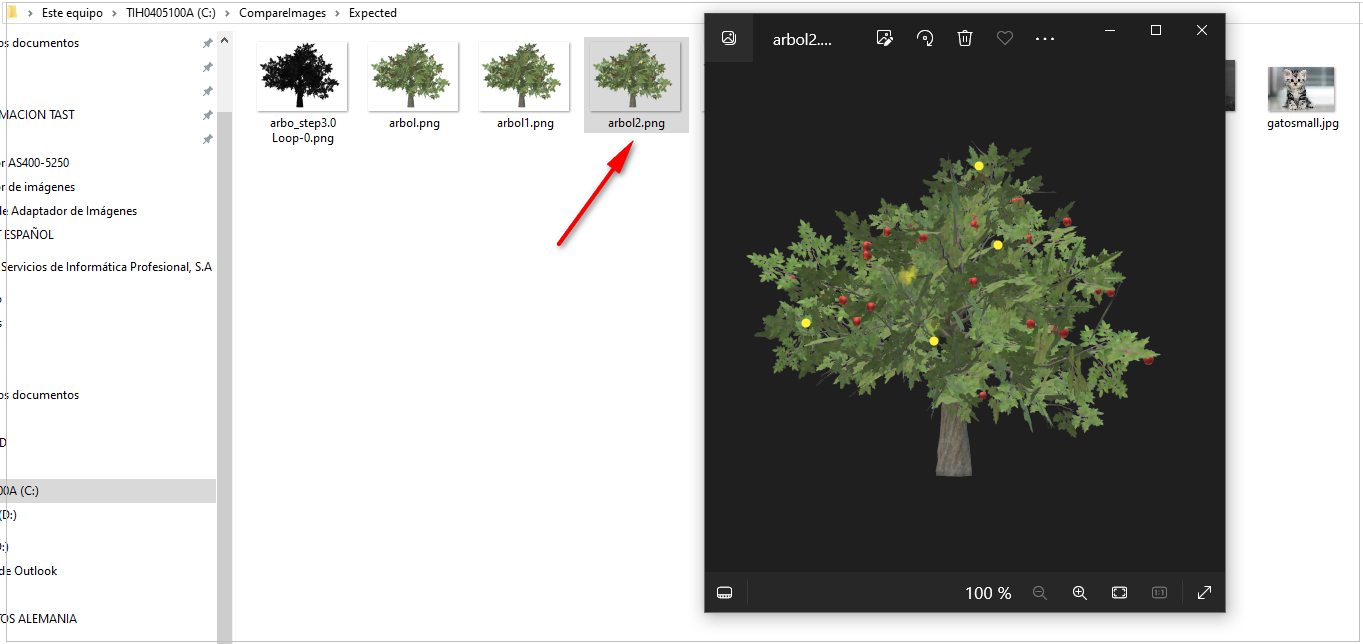Open the See more ellipsis menu
The height and width of the screenshot is (644, 1363).
click(x=1045, y=38)
